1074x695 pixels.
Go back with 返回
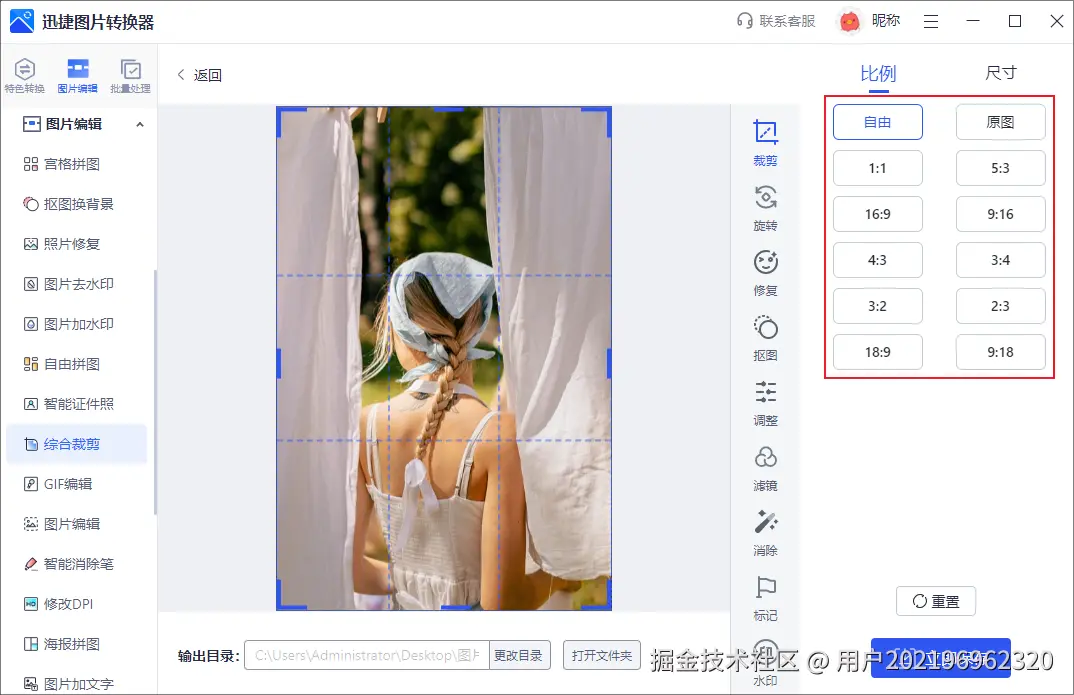click(199, 75)
